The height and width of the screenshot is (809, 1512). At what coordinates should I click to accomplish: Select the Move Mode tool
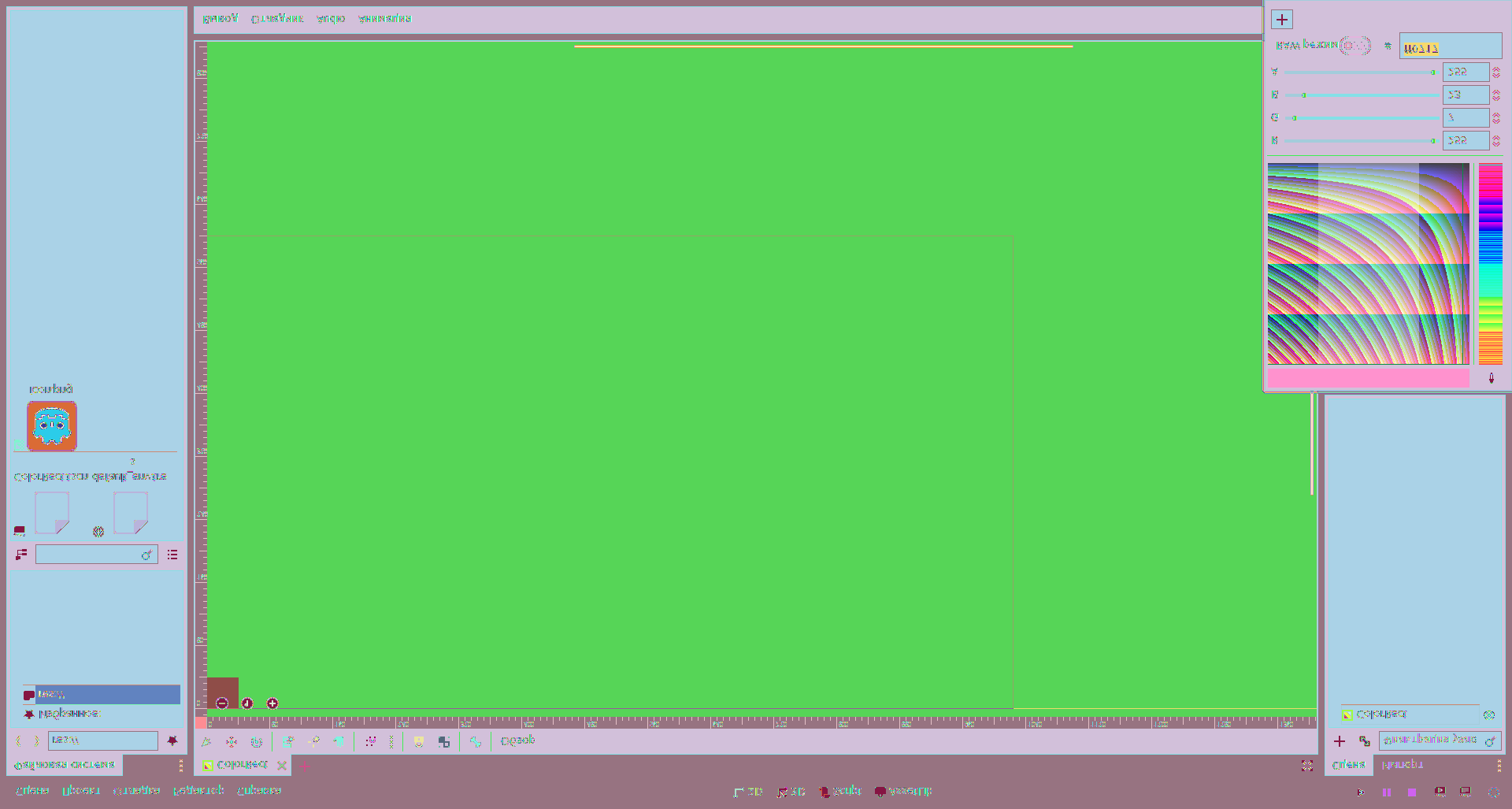click(x=232, y=742)
